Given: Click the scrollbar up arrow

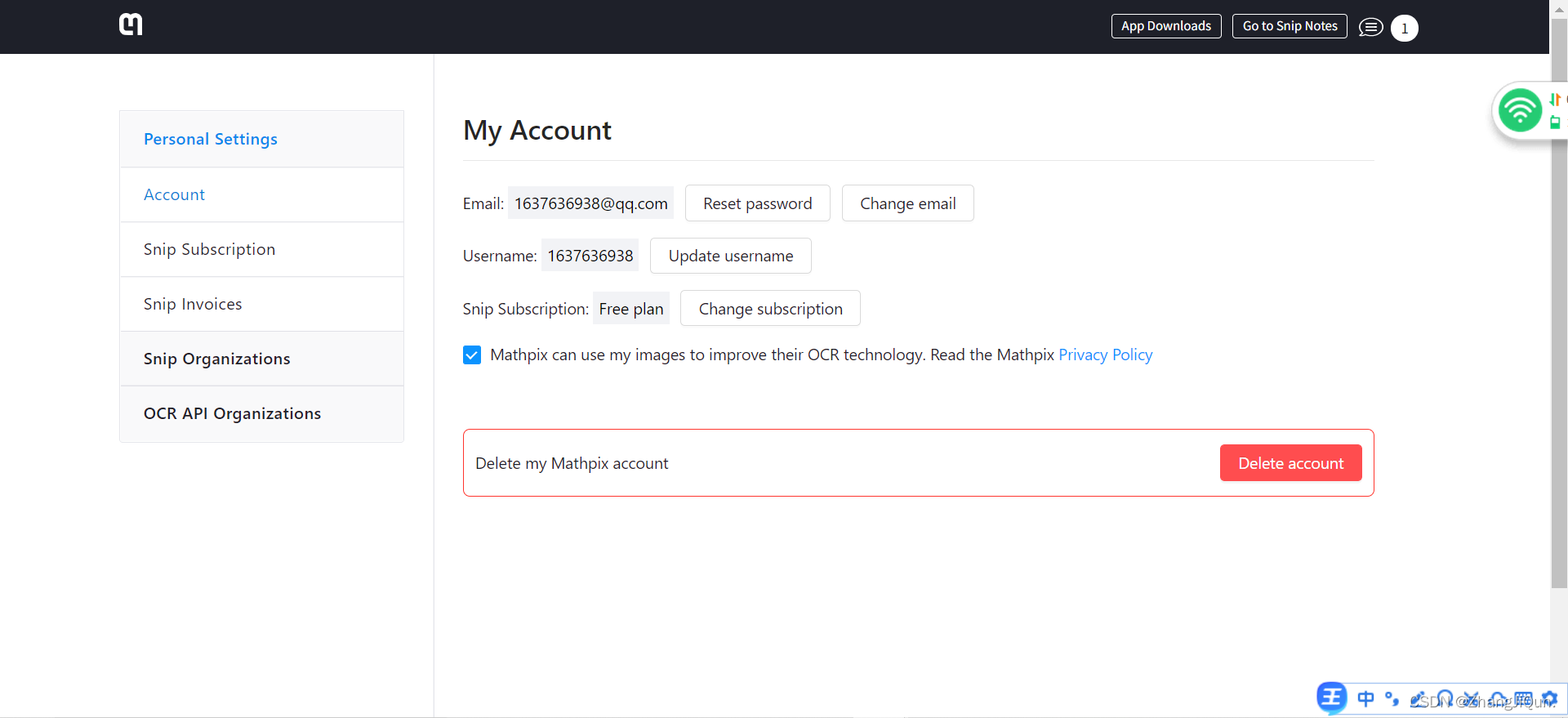Looking at the screenshot, I should (x=1559, y=8).
